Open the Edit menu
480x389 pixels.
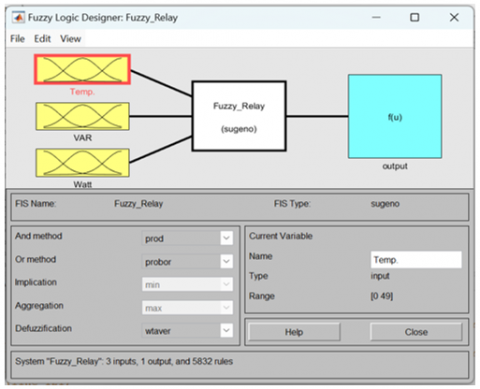[42, 39]
